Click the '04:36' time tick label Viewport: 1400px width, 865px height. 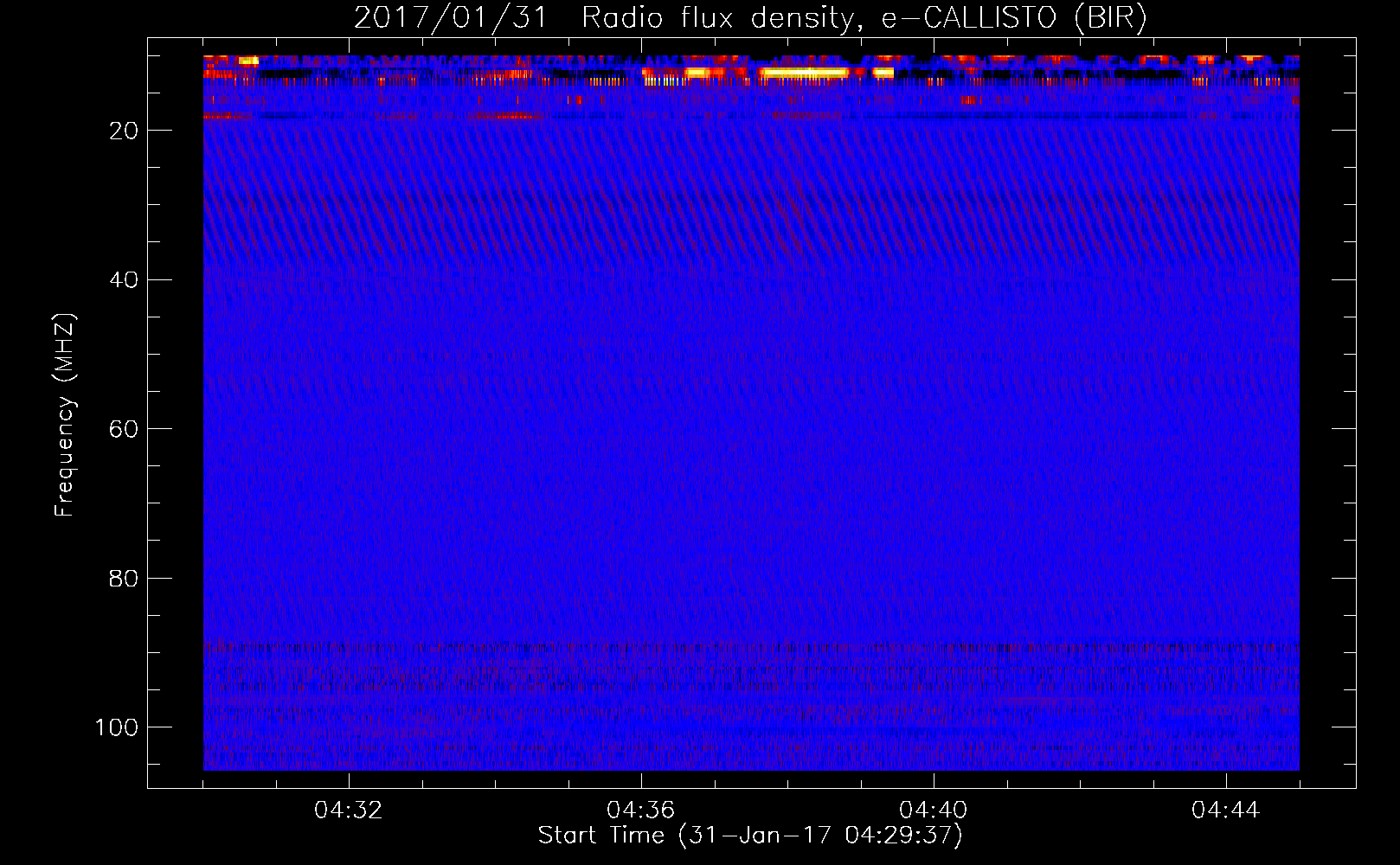coord(641,811)
